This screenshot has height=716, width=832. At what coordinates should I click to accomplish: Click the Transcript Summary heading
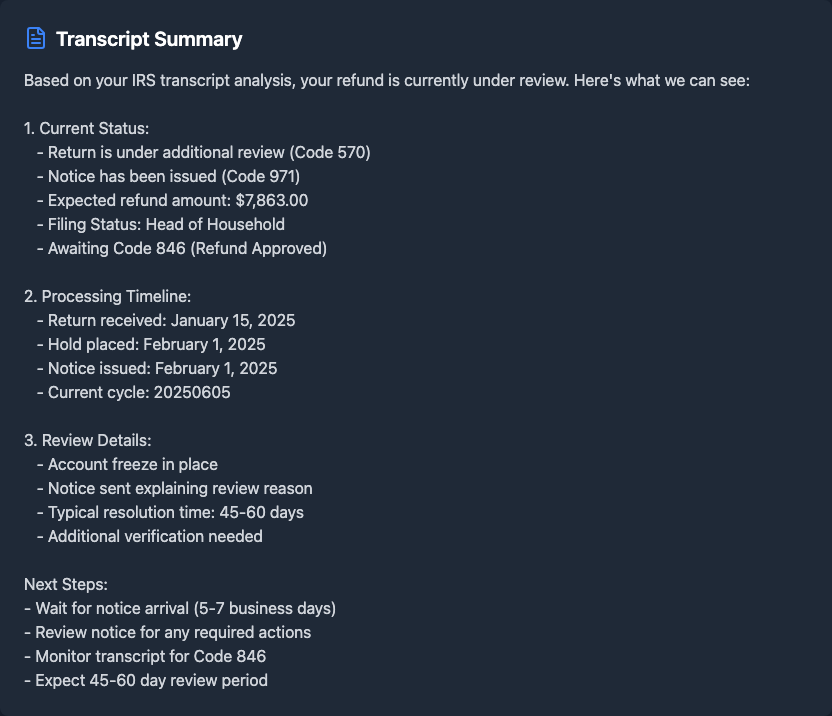pyautogui.click(x=149, y=39)
